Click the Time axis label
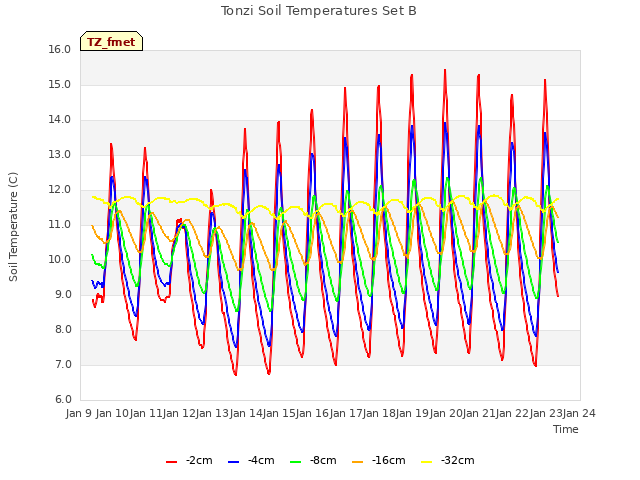This screenshot has height=480, width=640. coord(566,429)
